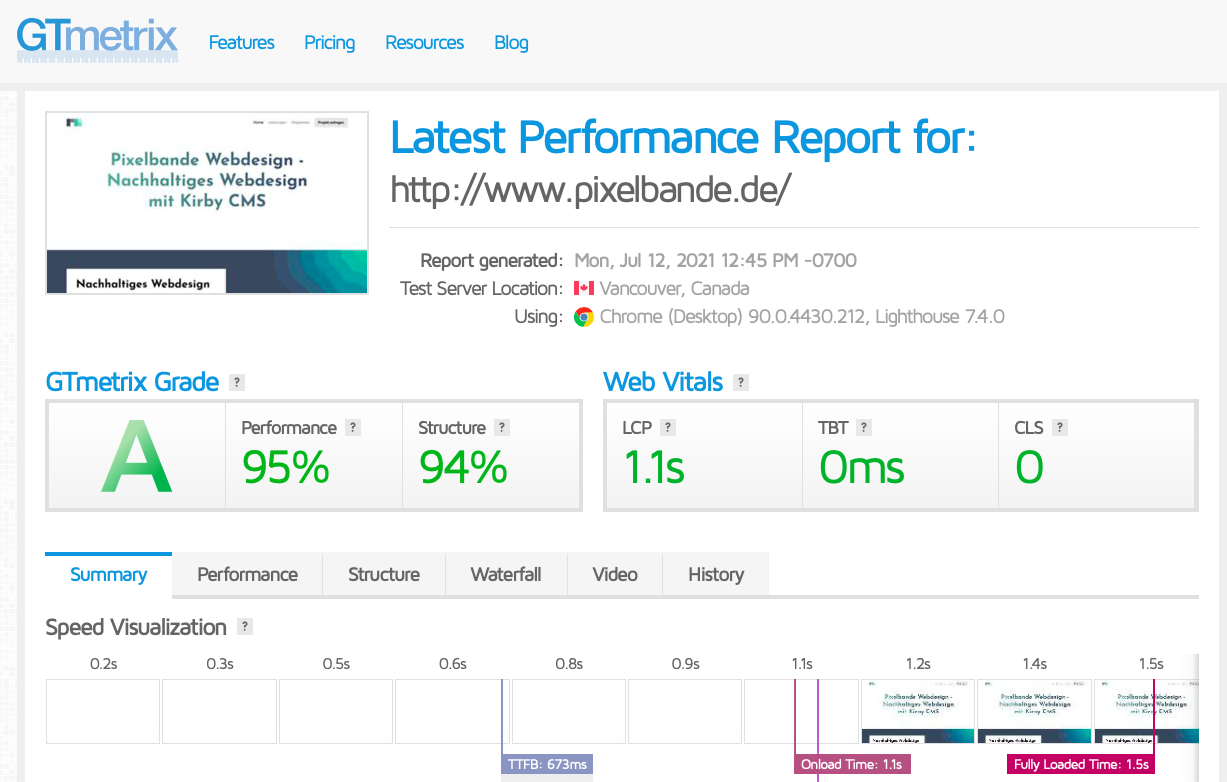Switch to the Structure tab
1227x782 pixels.
coord(384,574)
